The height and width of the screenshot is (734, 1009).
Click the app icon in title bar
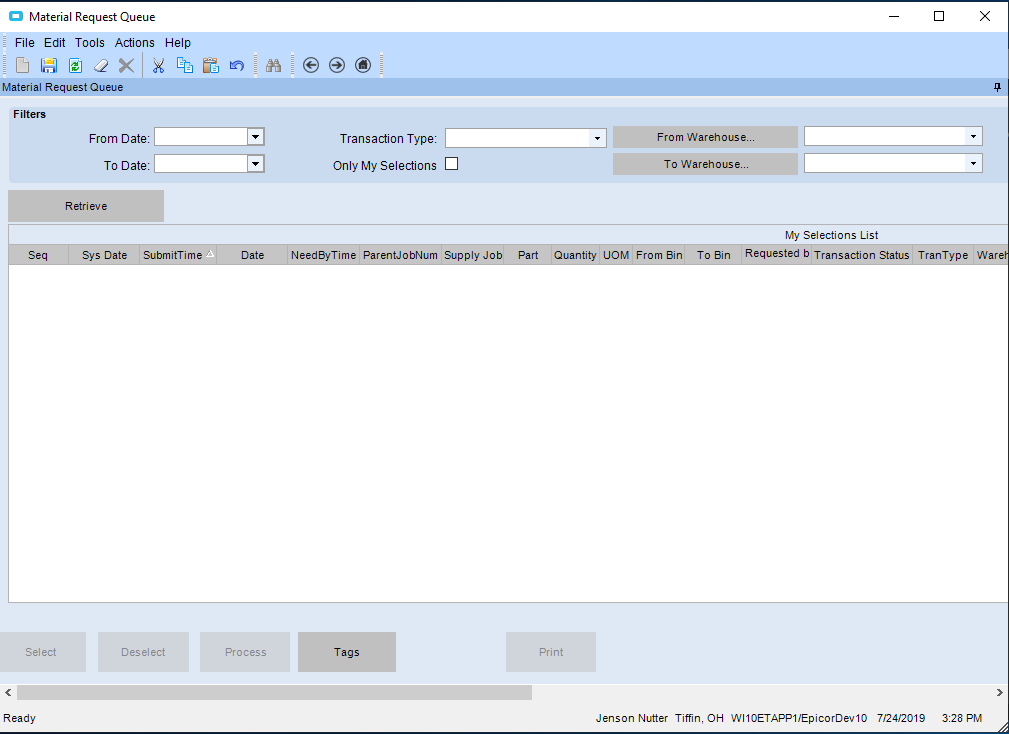[15, 16]
